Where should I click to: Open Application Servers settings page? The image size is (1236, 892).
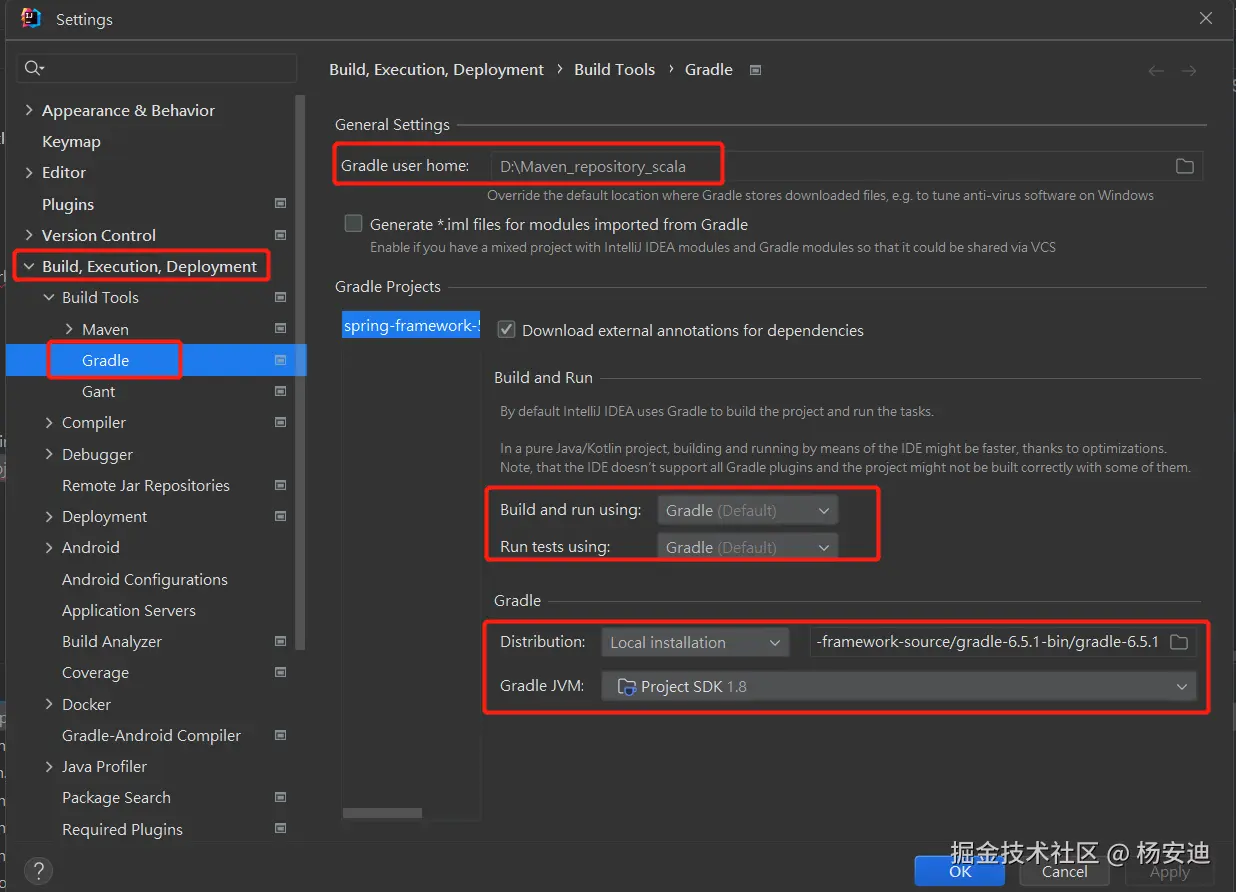click(x=129, y=610)
